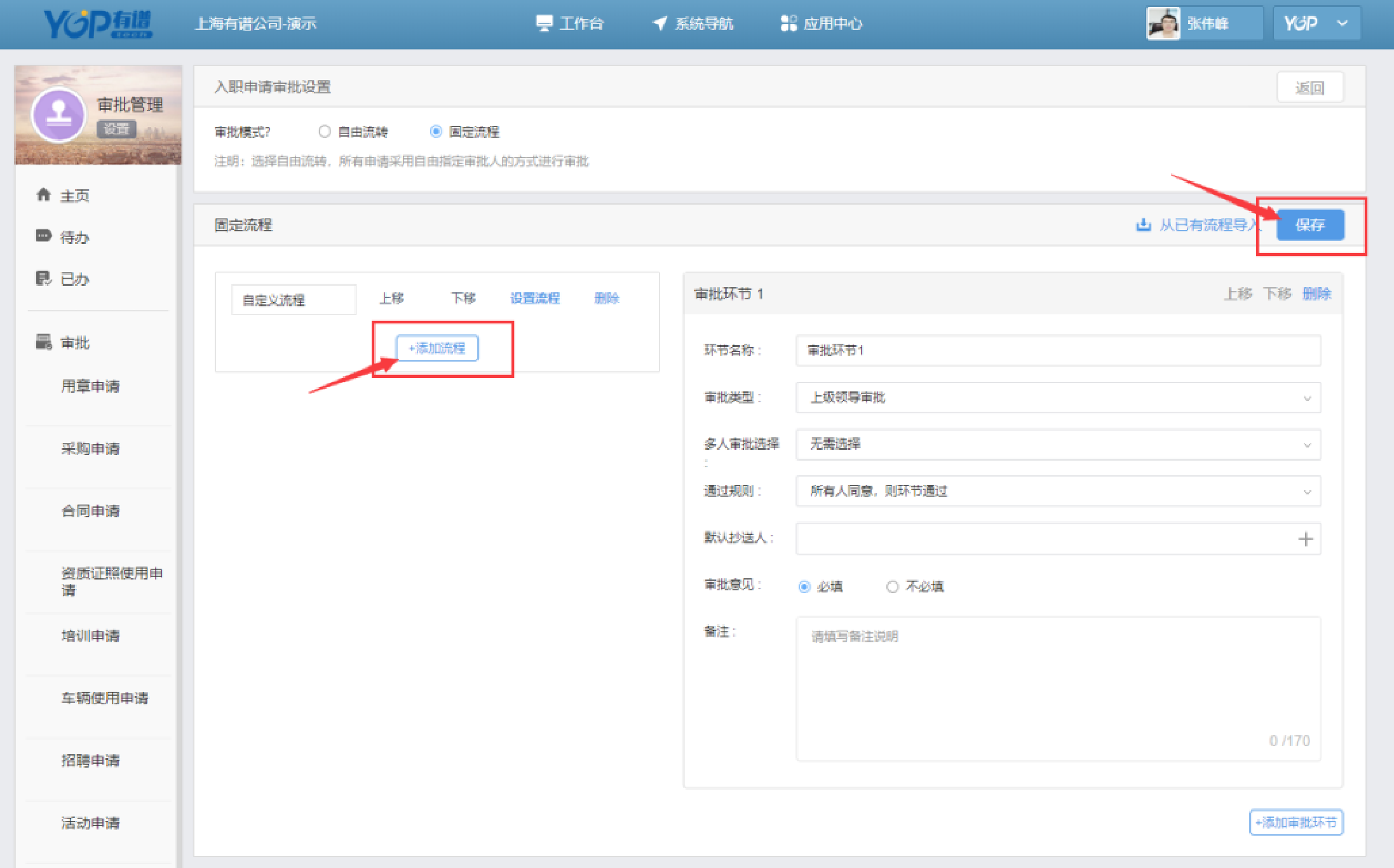Click the blue 保存 button
1394x868 pixels.
point(1309,225)
